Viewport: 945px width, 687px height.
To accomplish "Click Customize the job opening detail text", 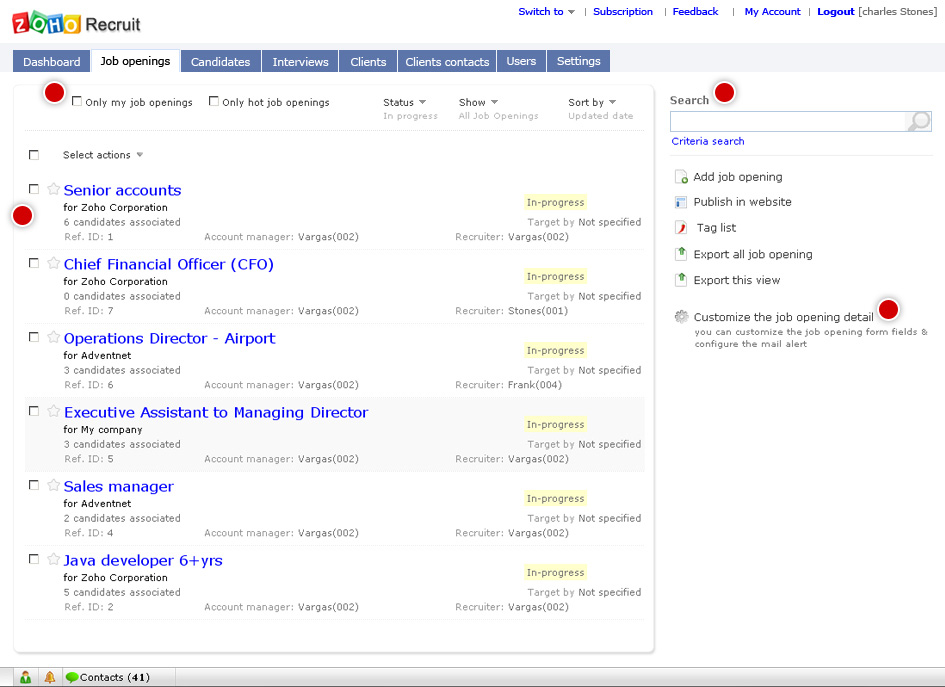I will click(x=783, y=317).
